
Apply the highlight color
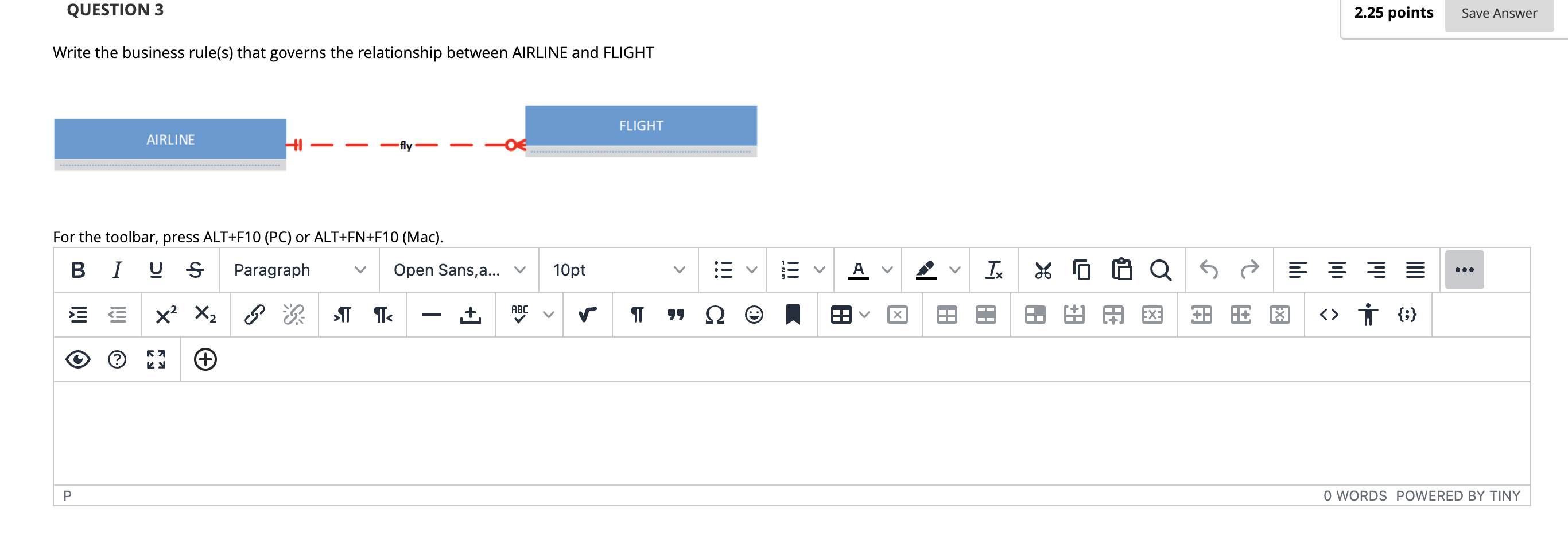[x=926, y=270]
